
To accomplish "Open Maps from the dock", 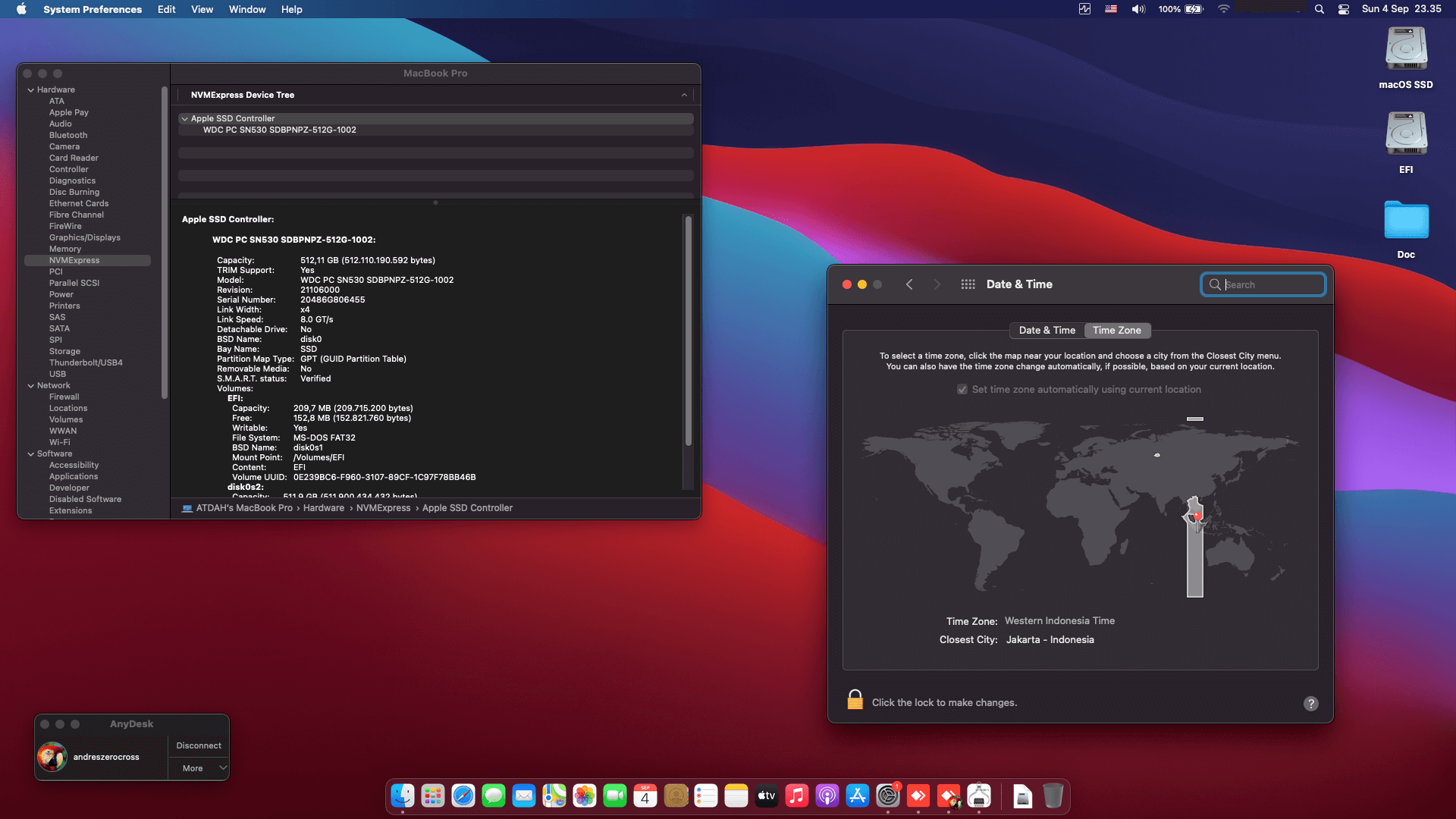I will [x=554, y=795].
